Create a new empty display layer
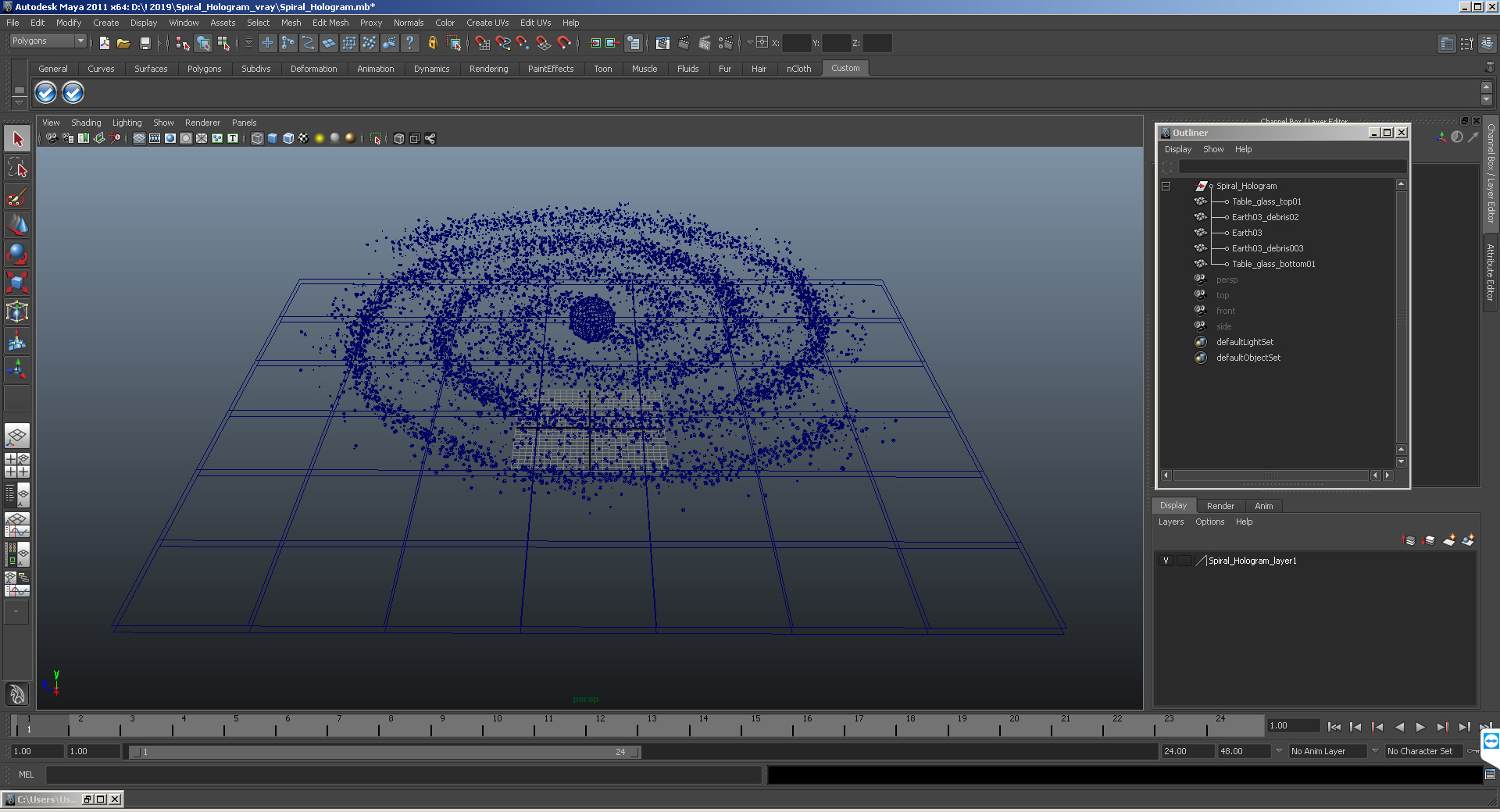The image size is (1500, 812). 1449,540
